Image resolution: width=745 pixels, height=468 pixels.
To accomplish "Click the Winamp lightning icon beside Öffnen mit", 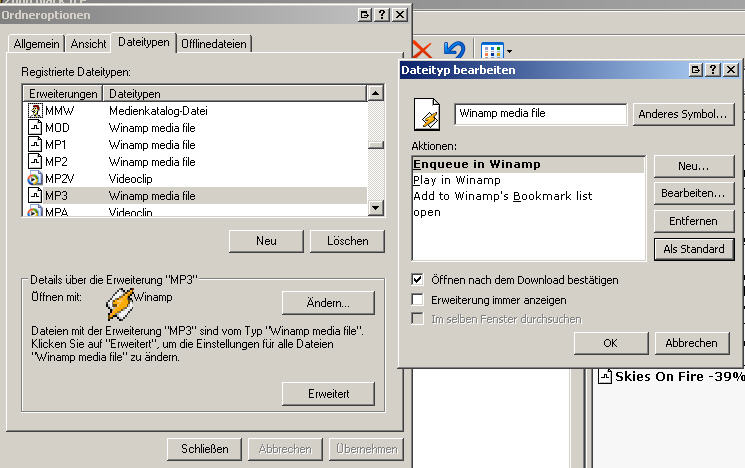I will tap(120, 304).
